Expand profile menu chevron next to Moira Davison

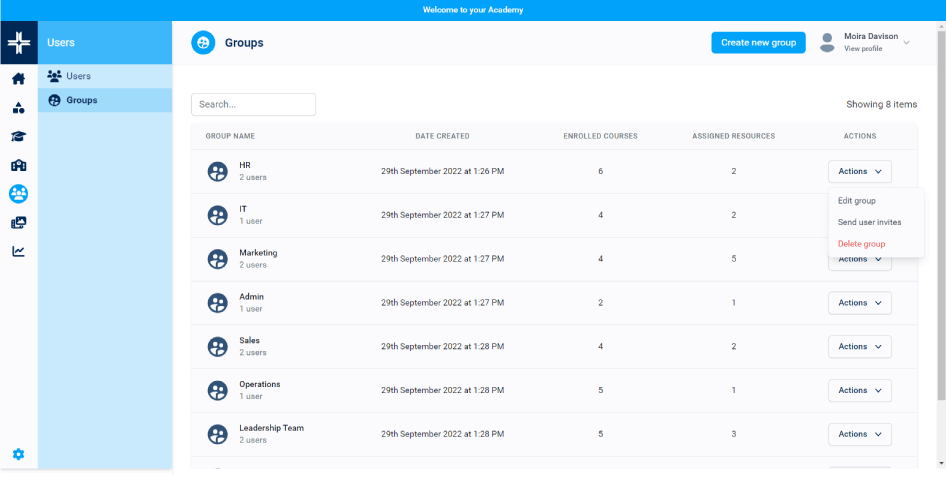coord(906,43)
